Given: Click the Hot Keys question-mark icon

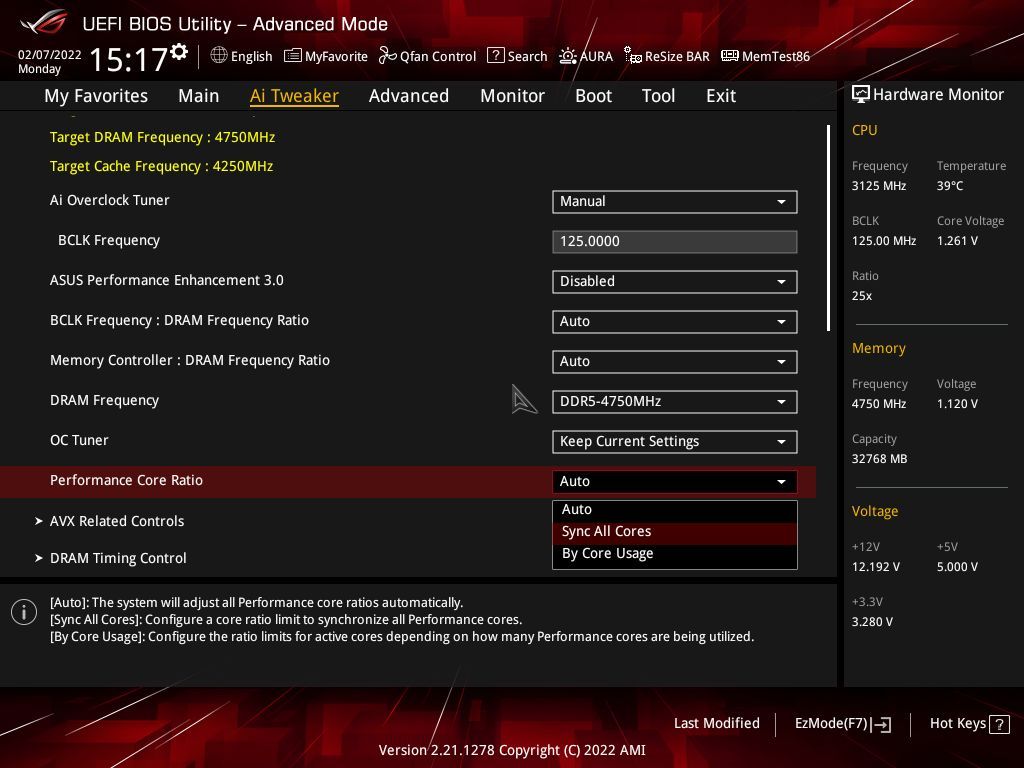Looking at the screenshot, I should [x=999, y=724].
